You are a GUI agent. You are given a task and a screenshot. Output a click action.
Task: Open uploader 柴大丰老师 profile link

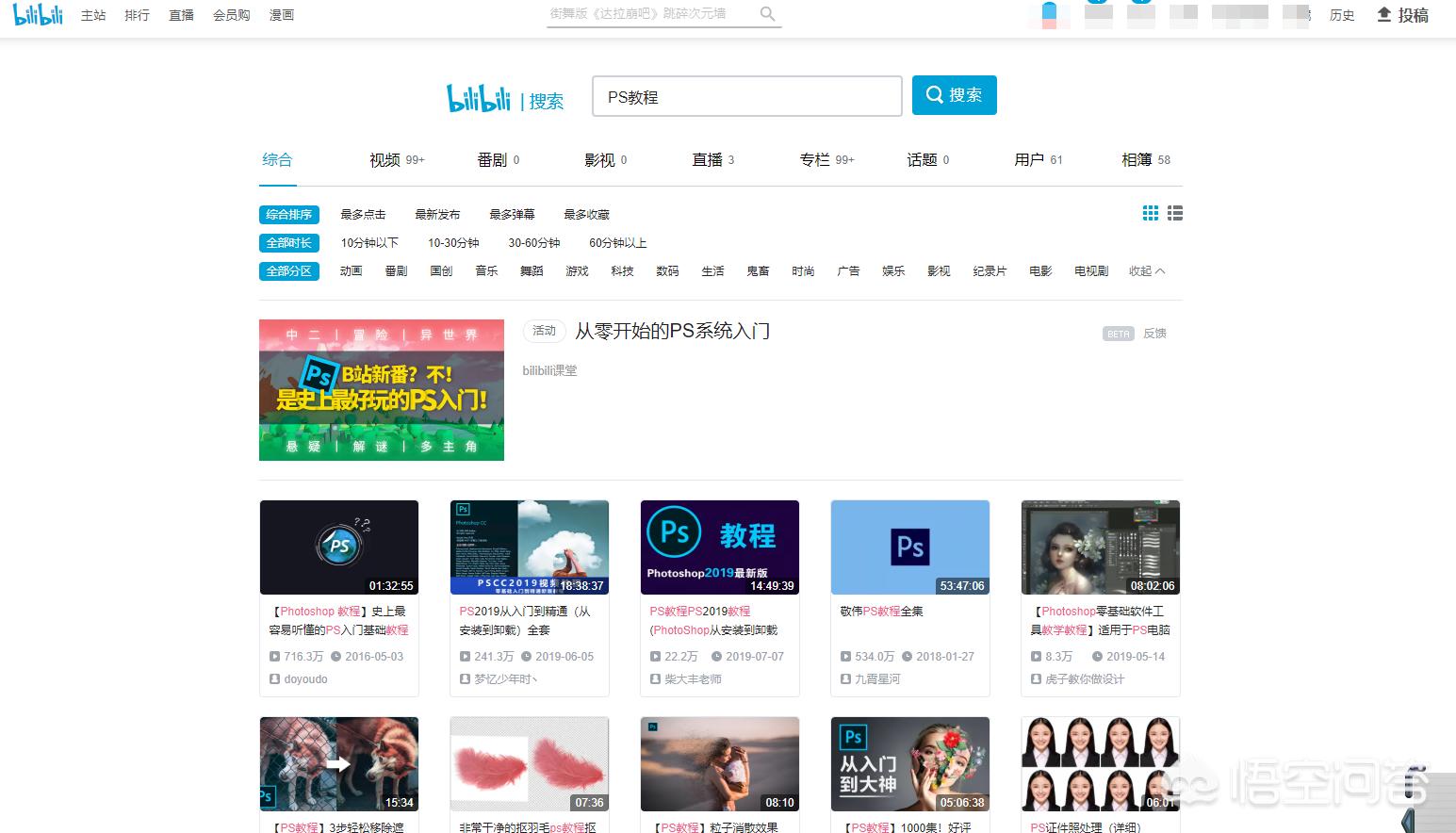693,679
